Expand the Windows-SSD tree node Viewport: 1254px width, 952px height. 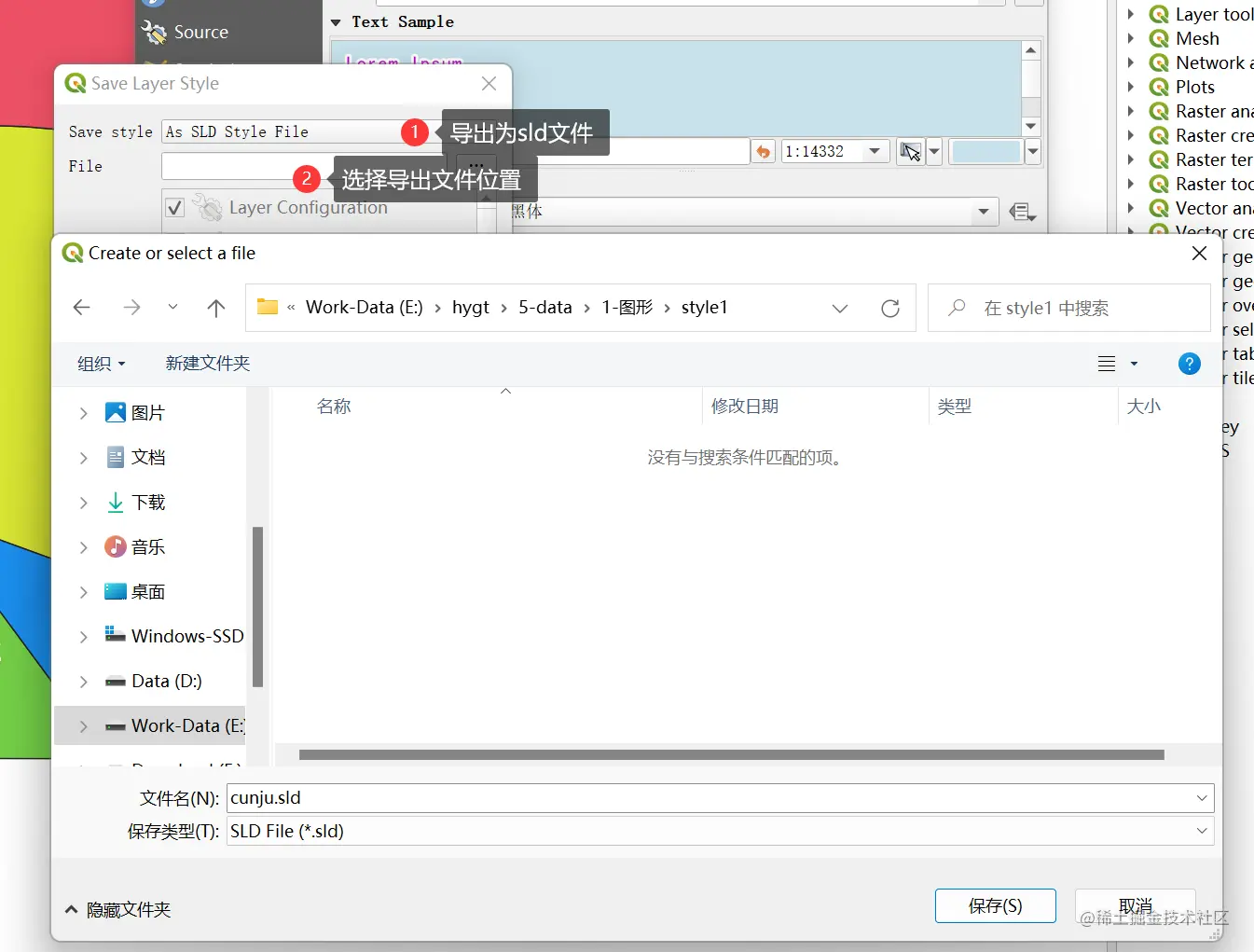tap(83, 637)
